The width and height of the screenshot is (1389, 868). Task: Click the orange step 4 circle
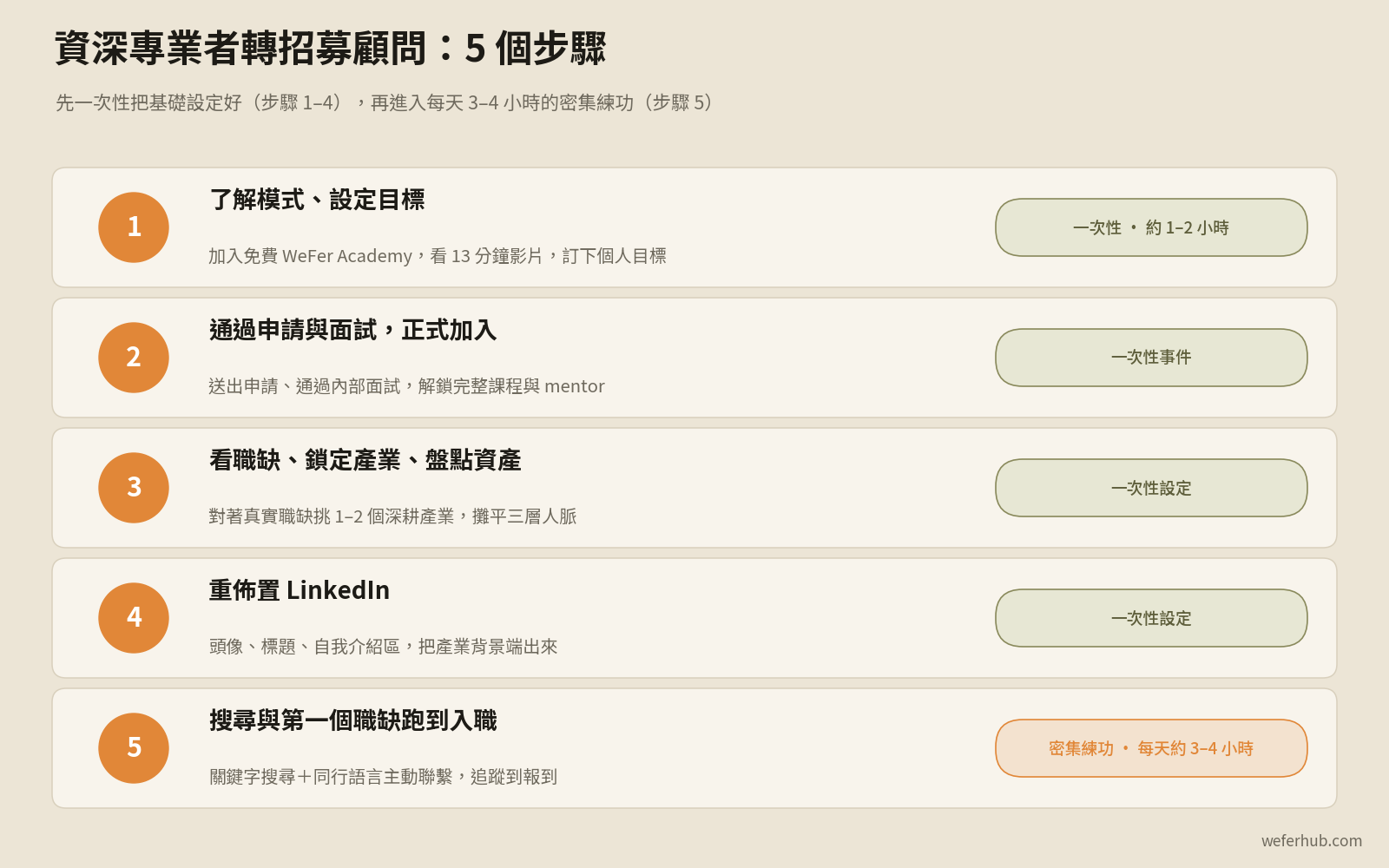134,618
